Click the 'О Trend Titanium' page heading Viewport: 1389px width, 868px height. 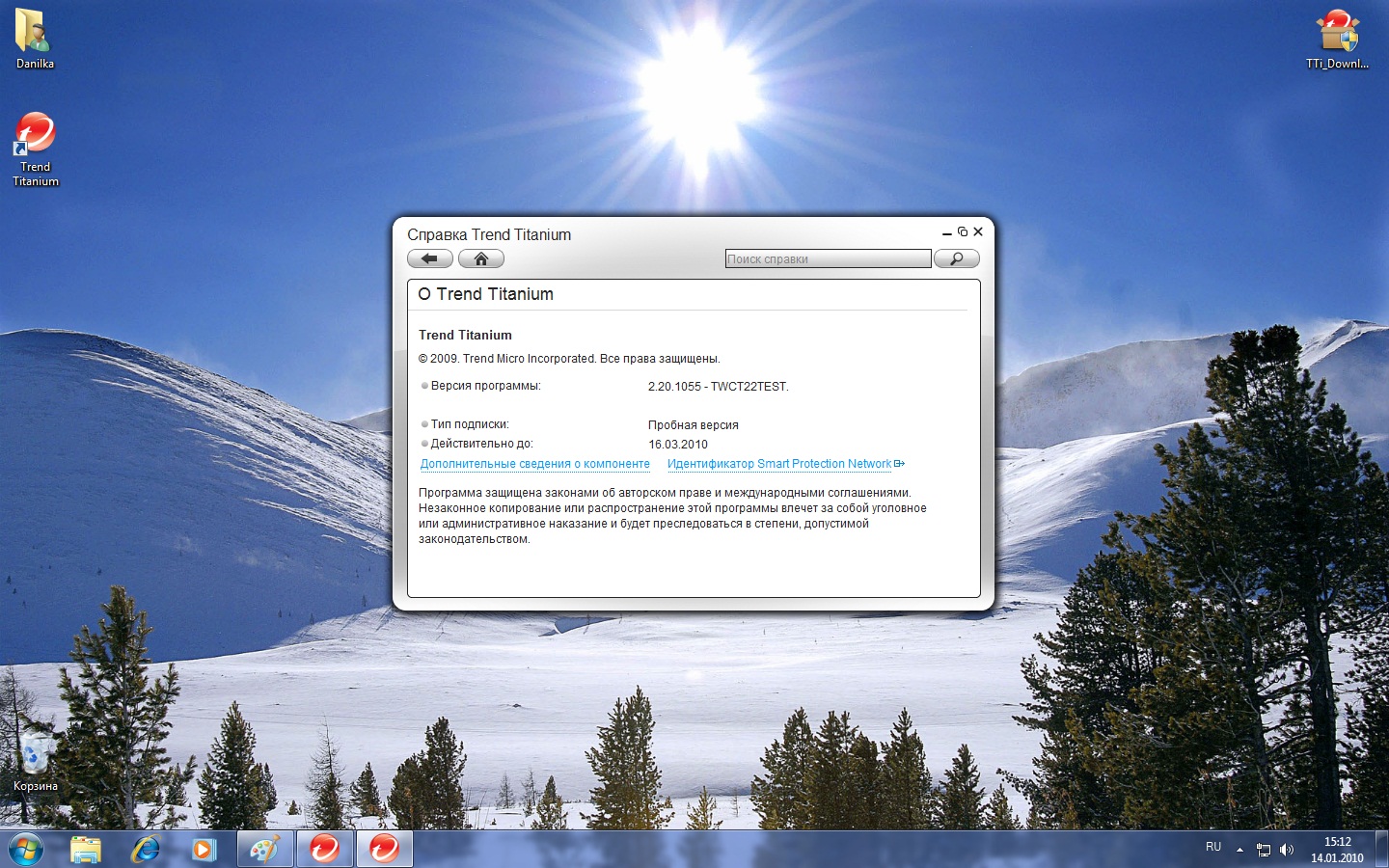(486, 294)
